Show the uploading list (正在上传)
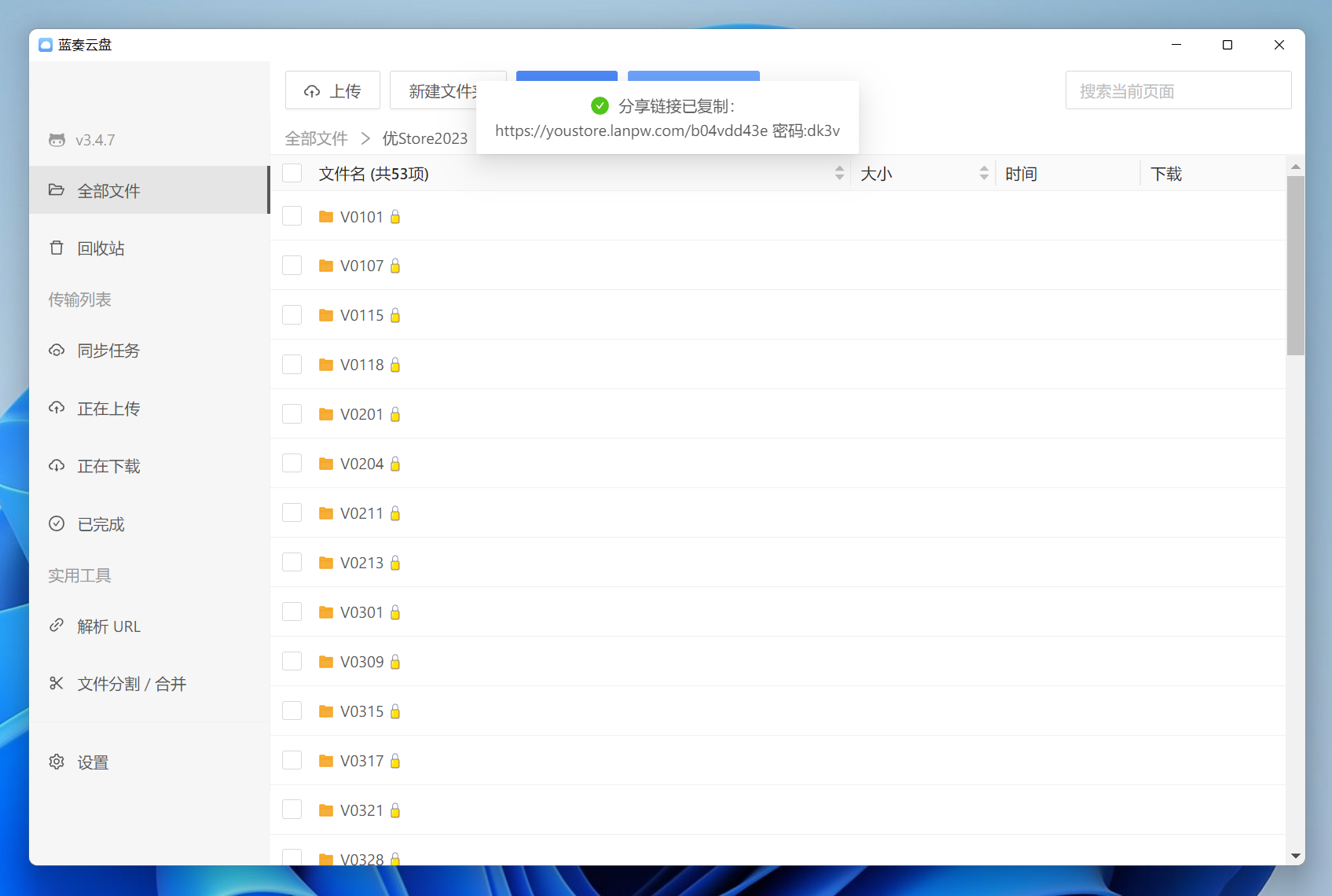Image resolution: width=1332 pixels, height=896 pixels. coord(149,409)
